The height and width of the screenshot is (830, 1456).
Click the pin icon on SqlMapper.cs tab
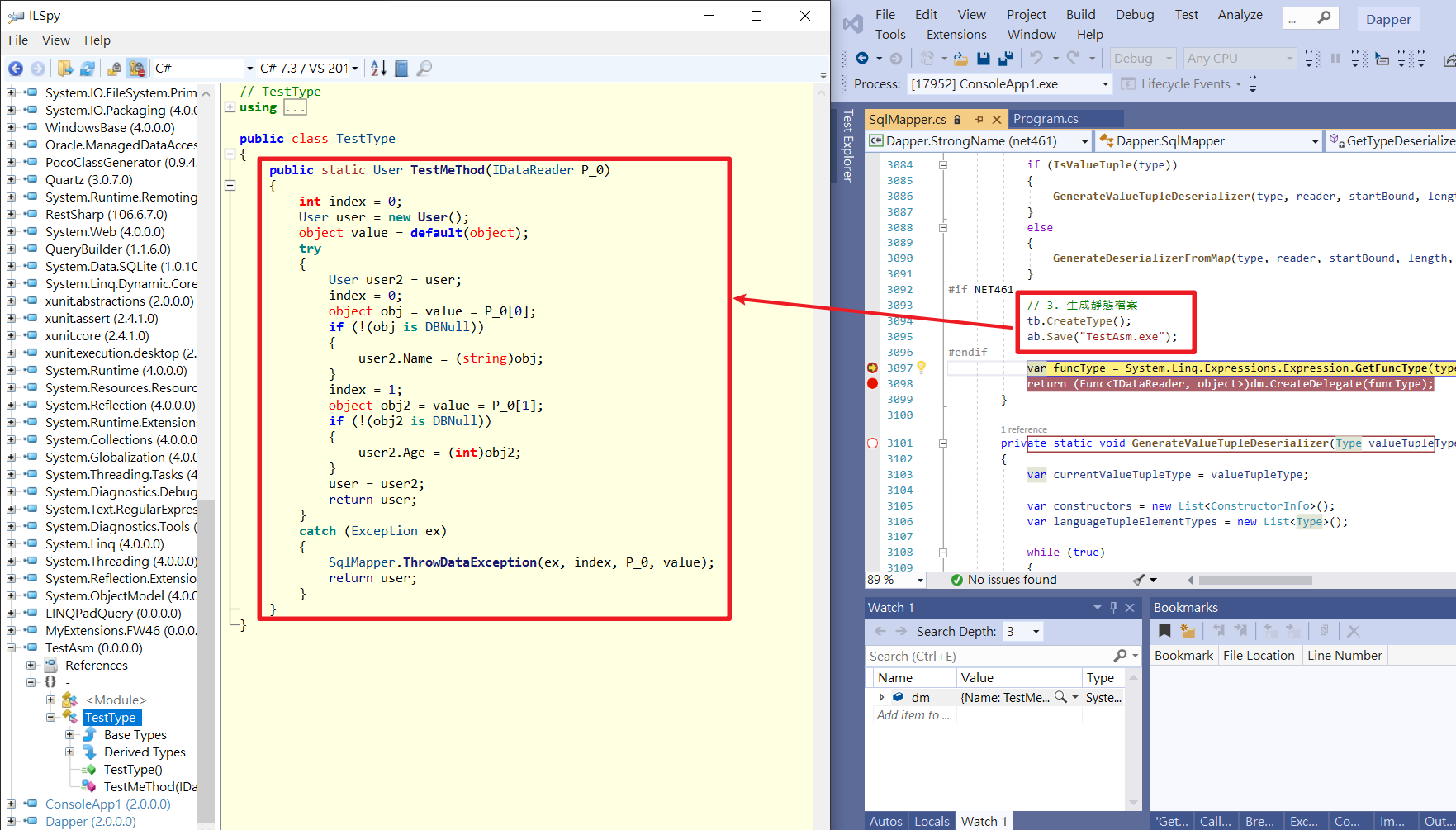(979, 120)
